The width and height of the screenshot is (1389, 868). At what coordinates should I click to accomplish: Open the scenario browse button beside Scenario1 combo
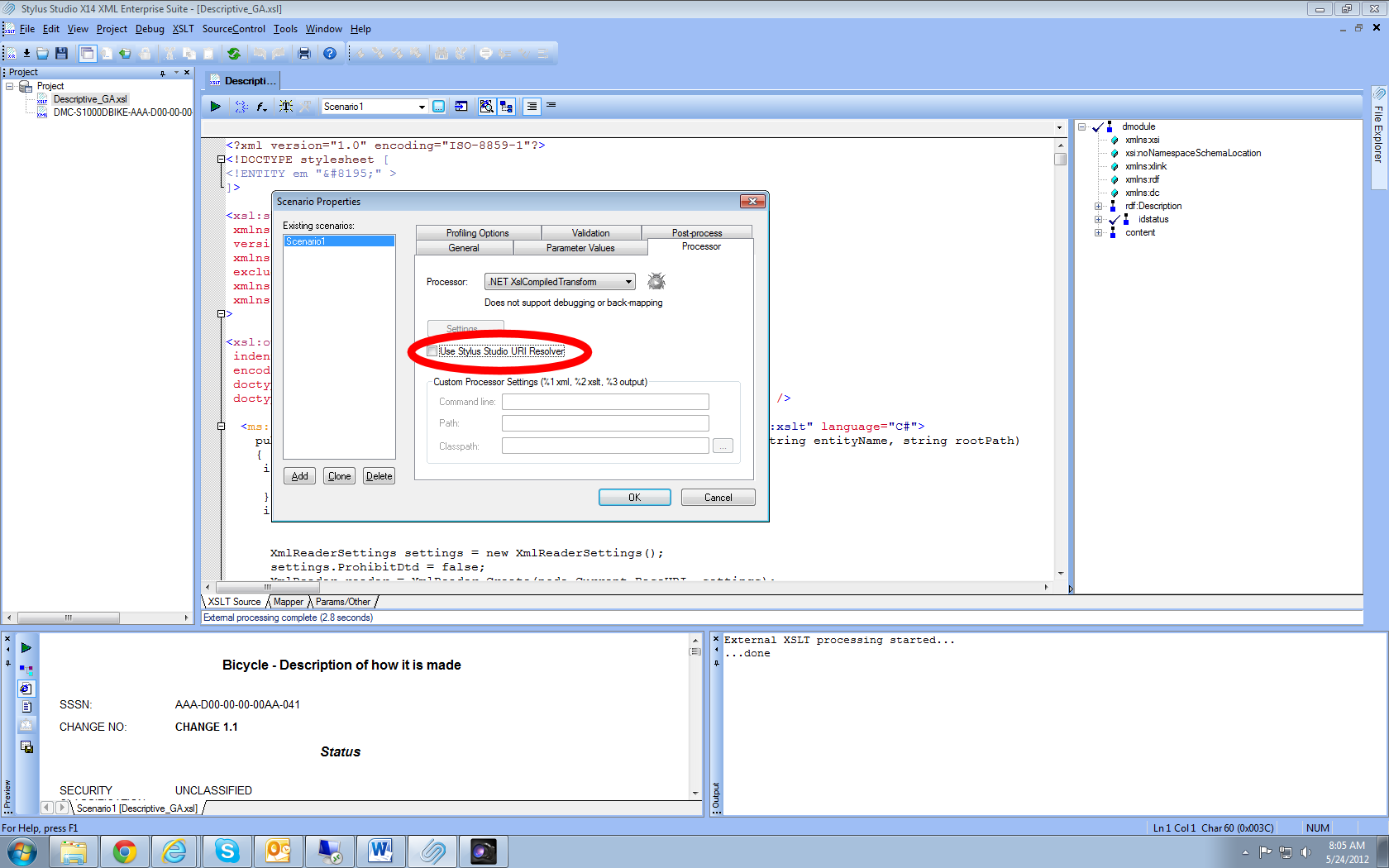pyautogui.click(x=438, y=107)
